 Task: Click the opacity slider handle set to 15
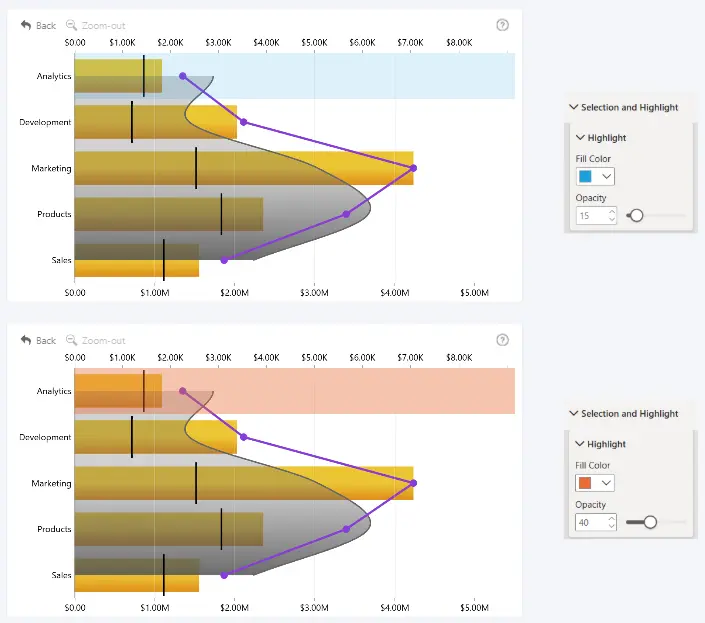tap(636, 215)
